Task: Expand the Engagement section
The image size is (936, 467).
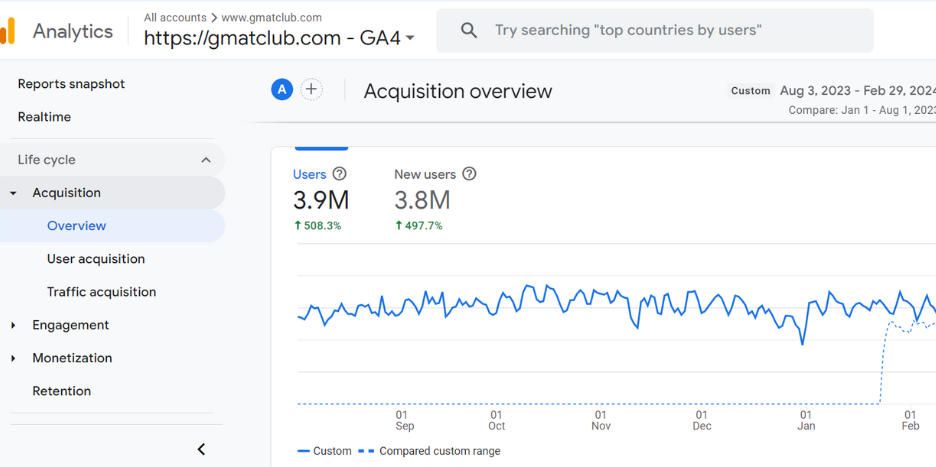Action: pyautogui.click(x=14, y=325)
